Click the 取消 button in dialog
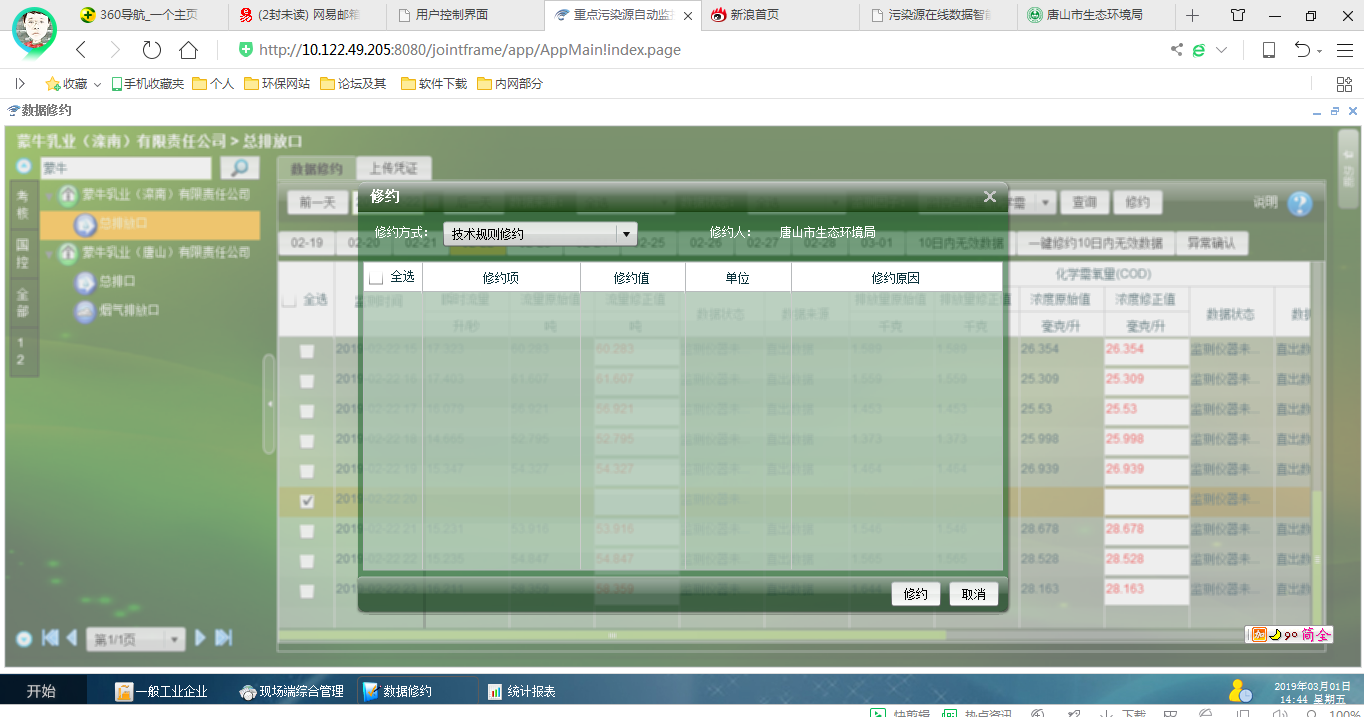 tap(973, 594)
